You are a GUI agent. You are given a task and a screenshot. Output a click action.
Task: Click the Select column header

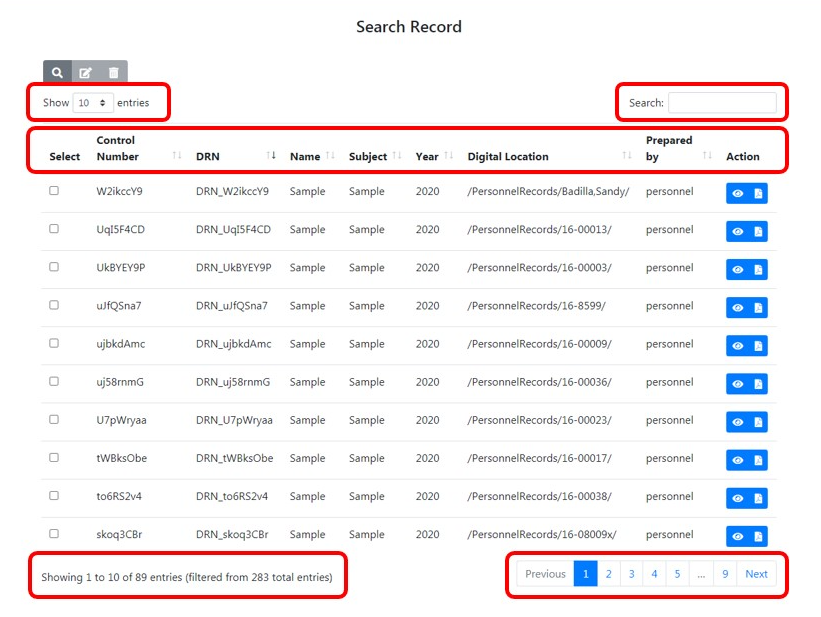click(65, 156)
